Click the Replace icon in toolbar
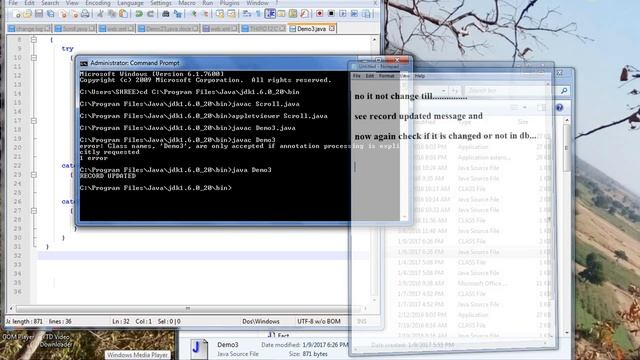Viewport: 640px width, 360px height. (178, 14)
